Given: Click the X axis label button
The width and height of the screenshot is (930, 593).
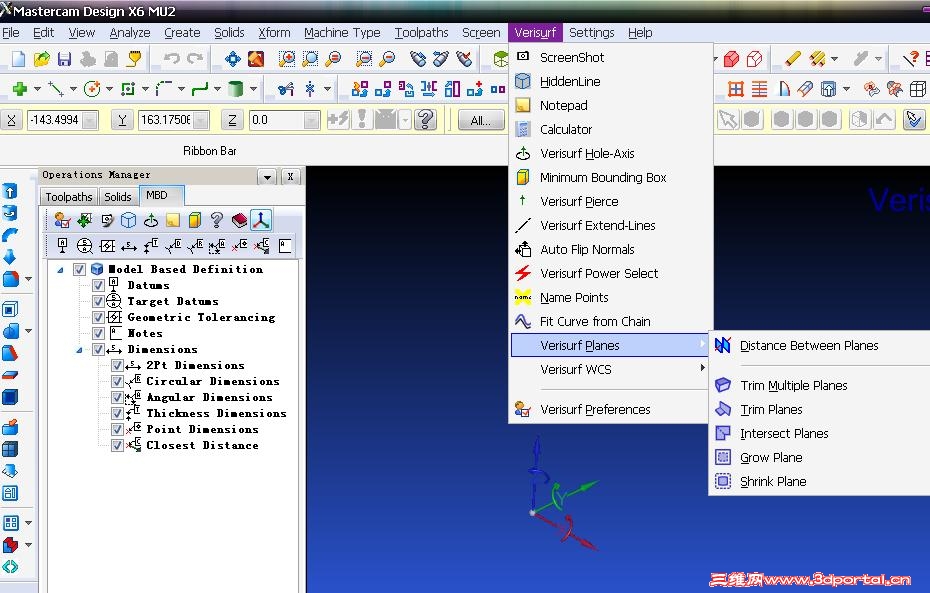Looking at the screenshot, I should (11, 120).
